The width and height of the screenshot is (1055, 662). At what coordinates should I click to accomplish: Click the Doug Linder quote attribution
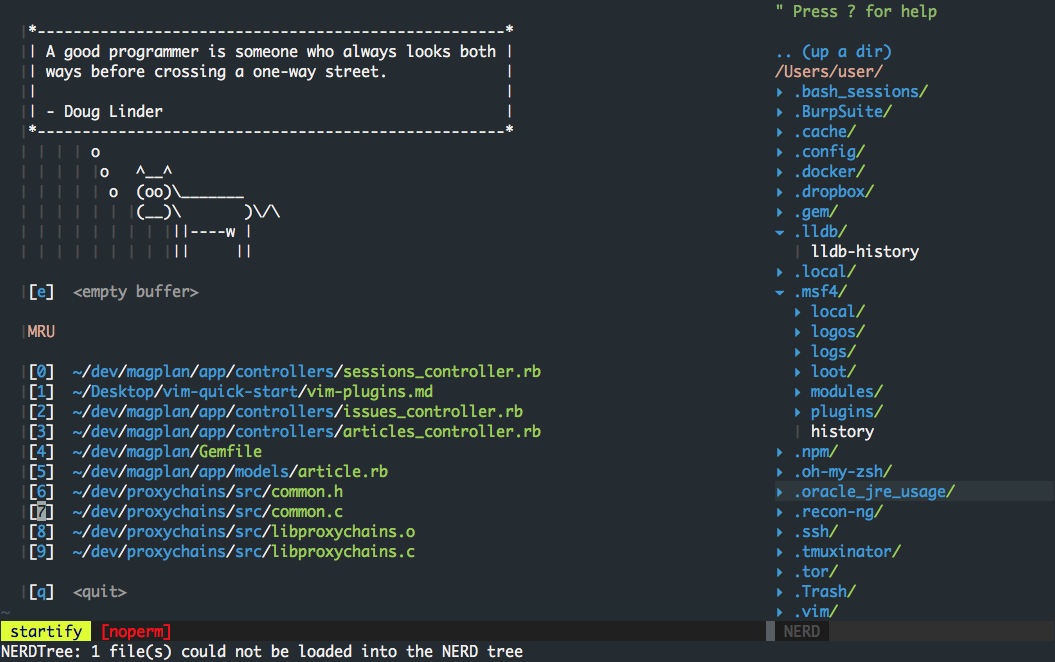pyautogui.click(x=104, y=112)
